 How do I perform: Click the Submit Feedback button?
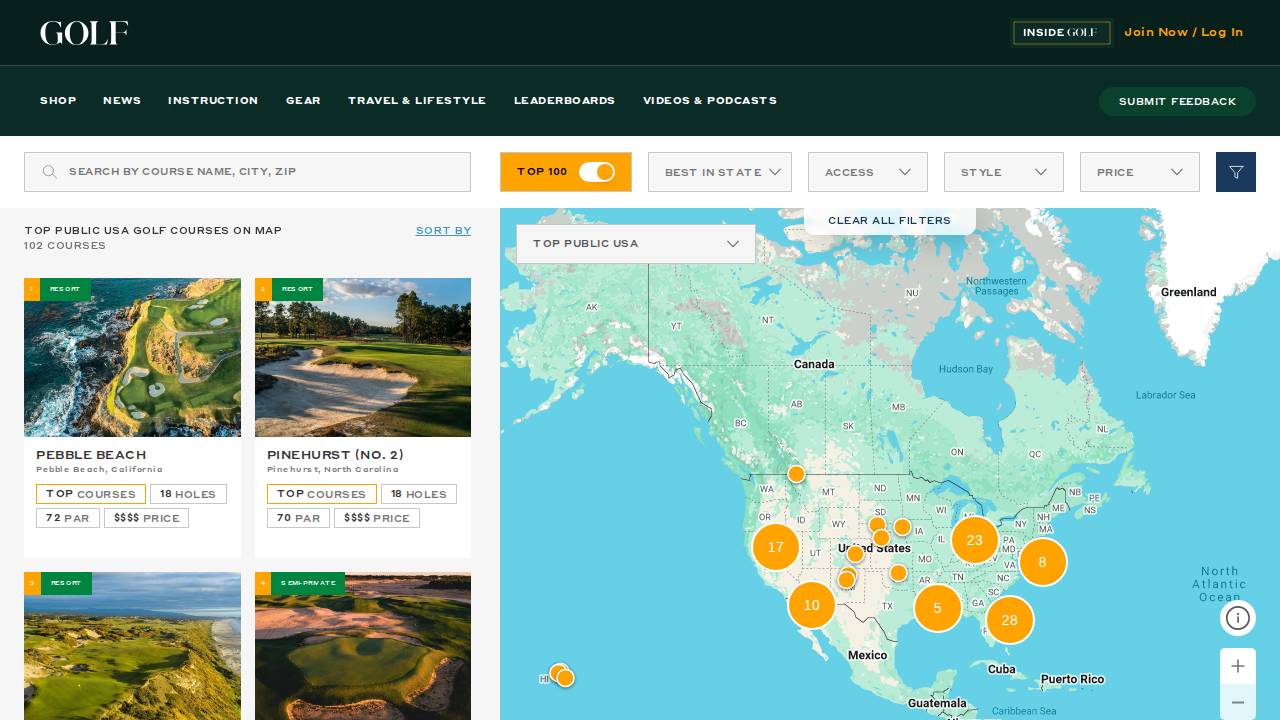1177,101
